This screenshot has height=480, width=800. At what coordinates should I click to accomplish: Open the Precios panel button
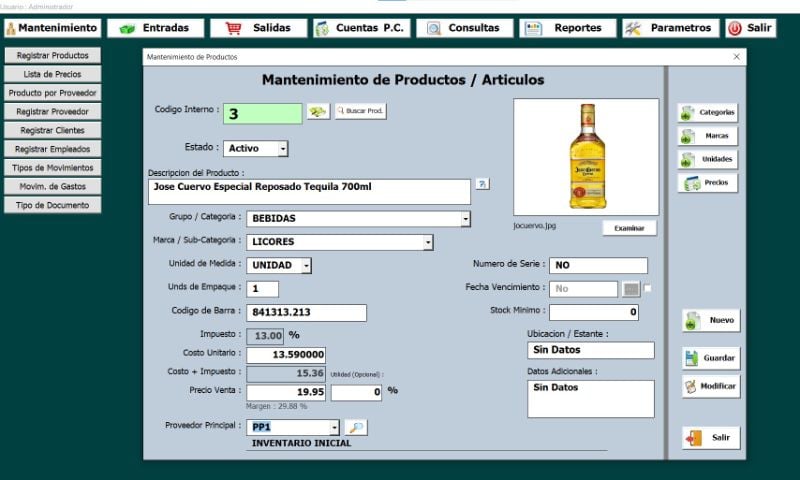pos(708,183)
